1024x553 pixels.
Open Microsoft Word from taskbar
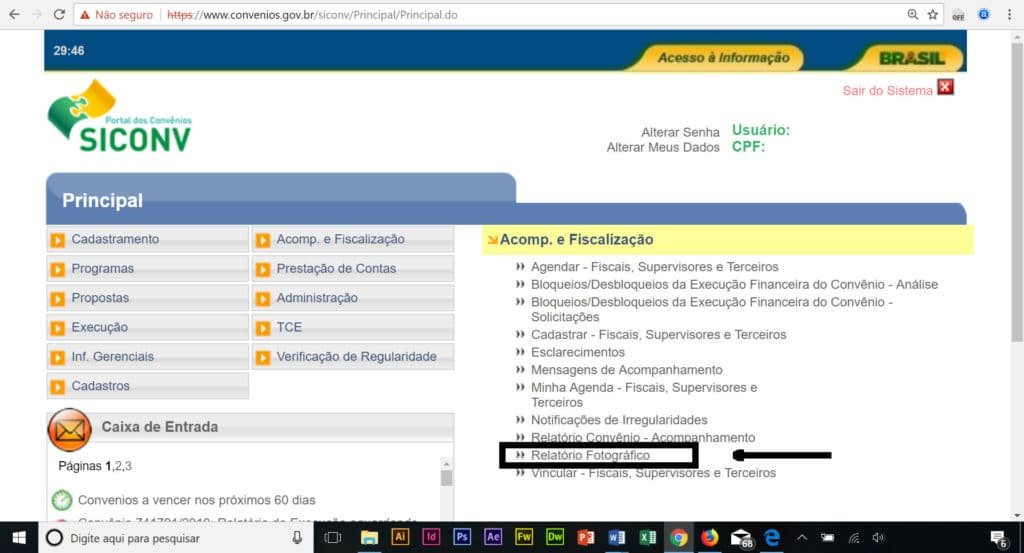[616, 537]
